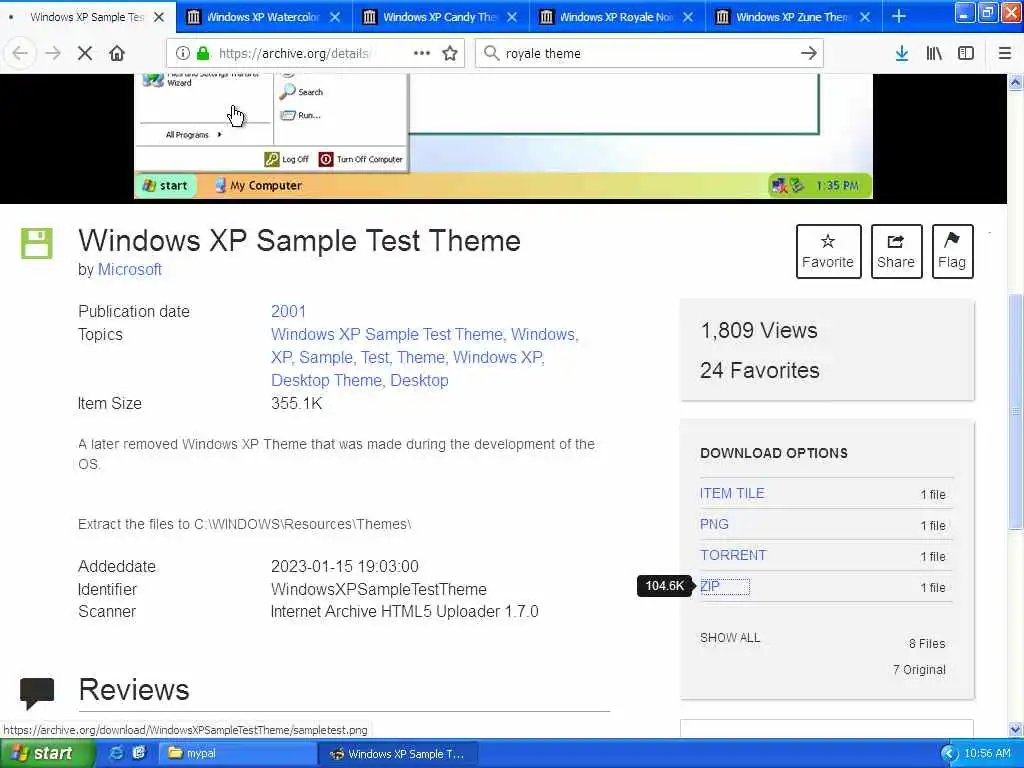1024x768 pixels.
Task: Open the Microsoft creator link
Action: pyautogui.click(x=130, y=270)
